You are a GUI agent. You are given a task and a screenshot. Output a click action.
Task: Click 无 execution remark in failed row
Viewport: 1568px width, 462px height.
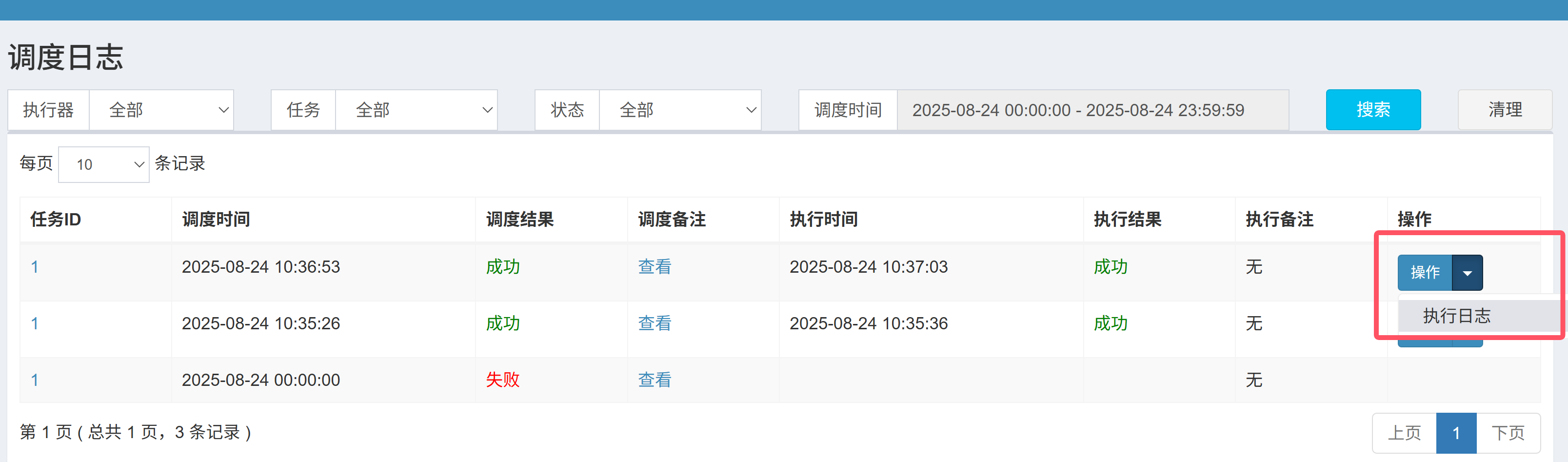1254,381
